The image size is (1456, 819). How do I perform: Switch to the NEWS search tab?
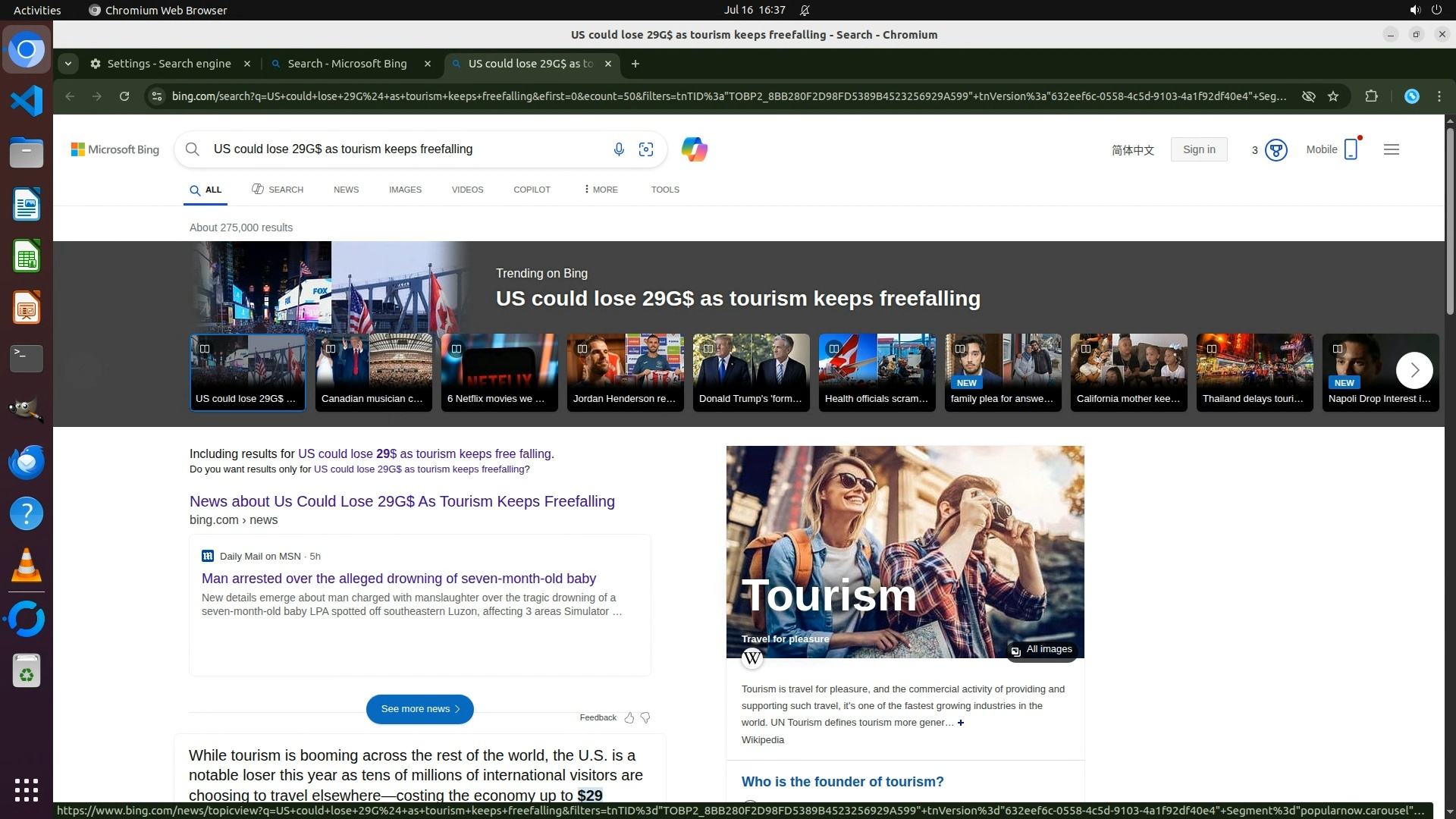346,190
